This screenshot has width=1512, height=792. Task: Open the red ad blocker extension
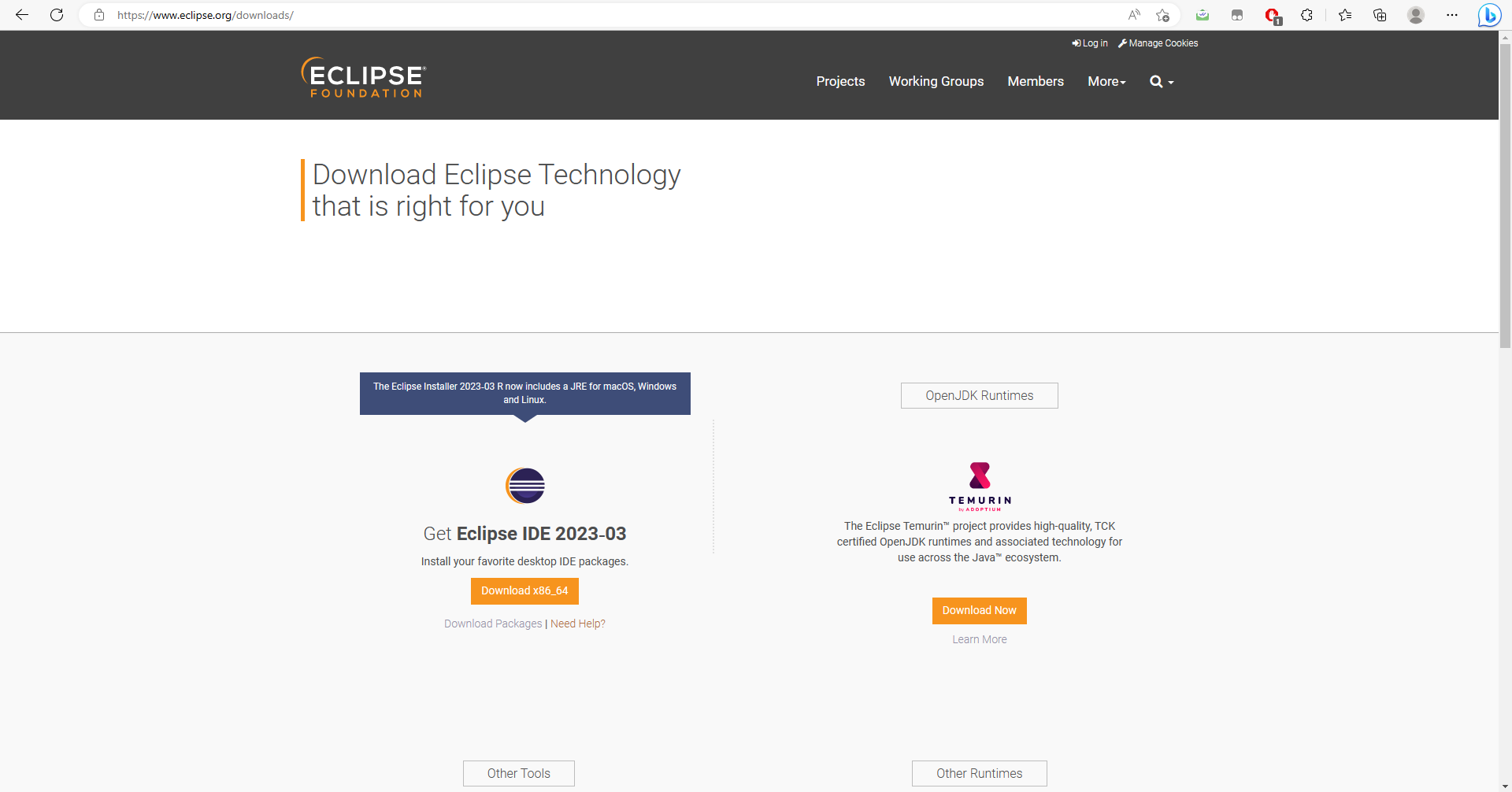pyautogui.click(x=1273, y=16)
